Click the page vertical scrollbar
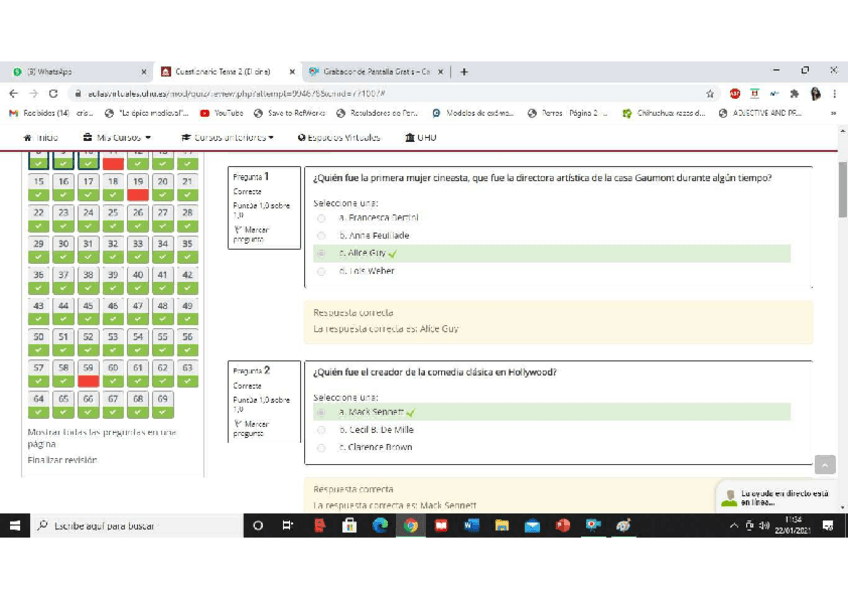Image resolution: width=848 pixels, height=599 pixels. pyautogui.click(x=842, y=300)
